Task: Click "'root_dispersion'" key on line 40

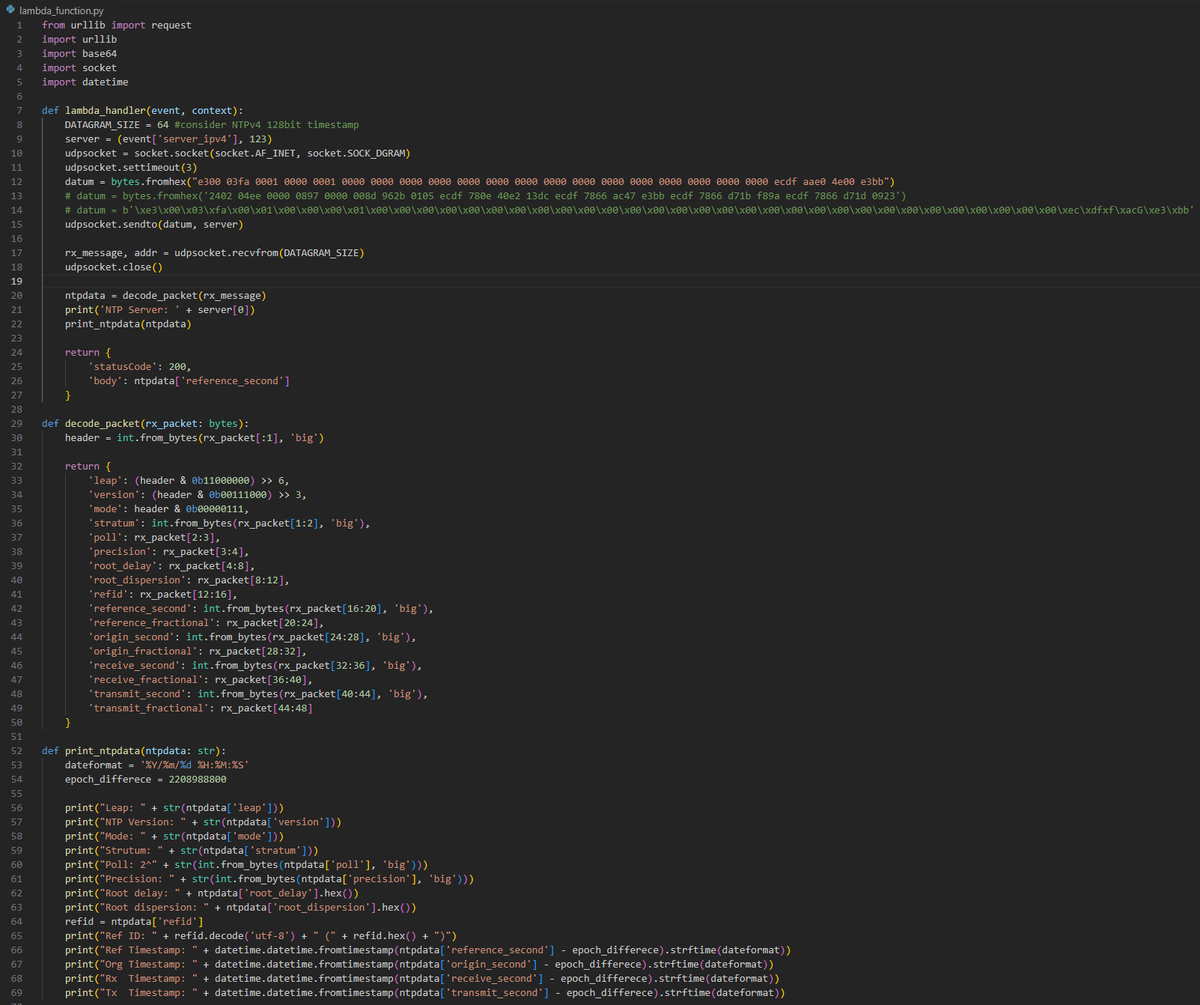Action: coord(137,580)
